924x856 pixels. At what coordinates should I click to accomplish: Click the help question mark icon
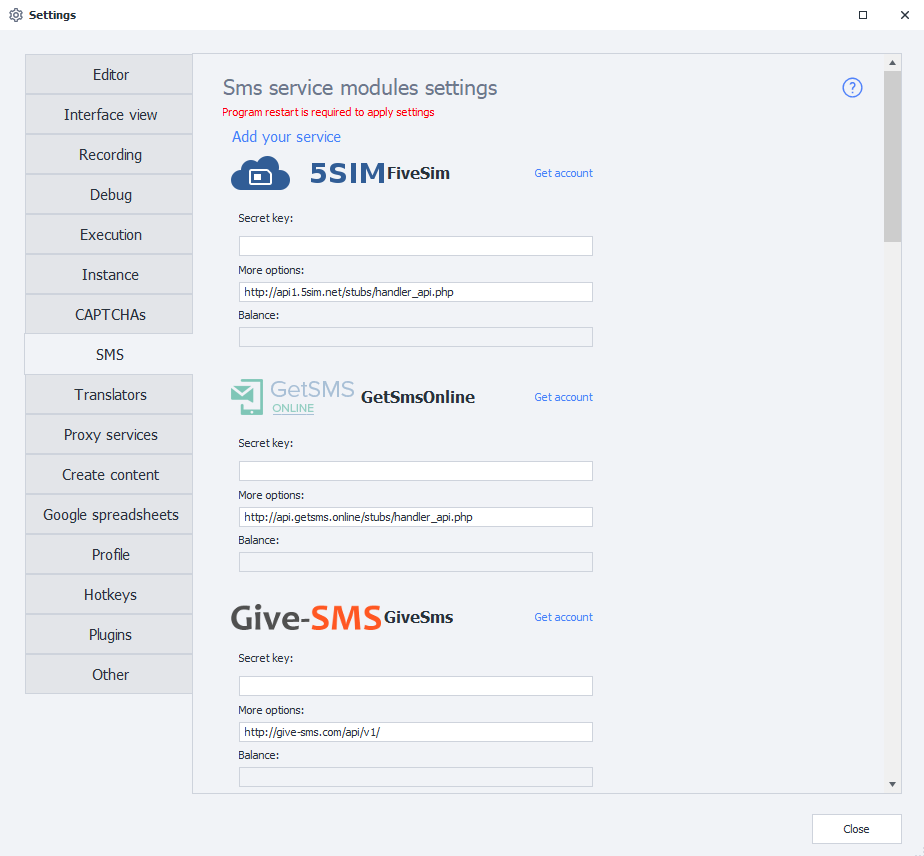pos(852,88)
